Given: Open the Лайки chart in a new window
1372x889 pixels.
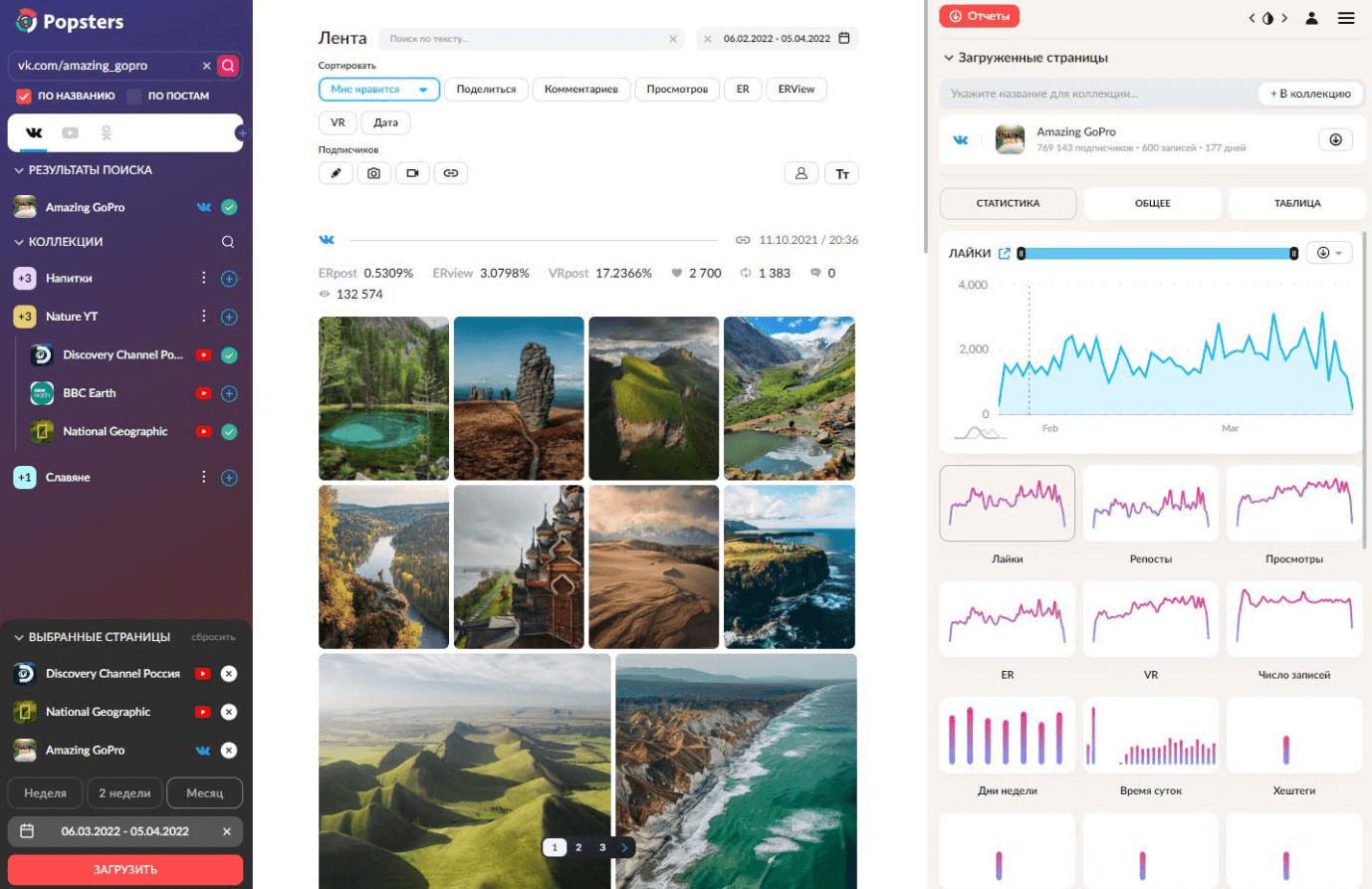Looking at the screenshot, I should (1004, 253).
